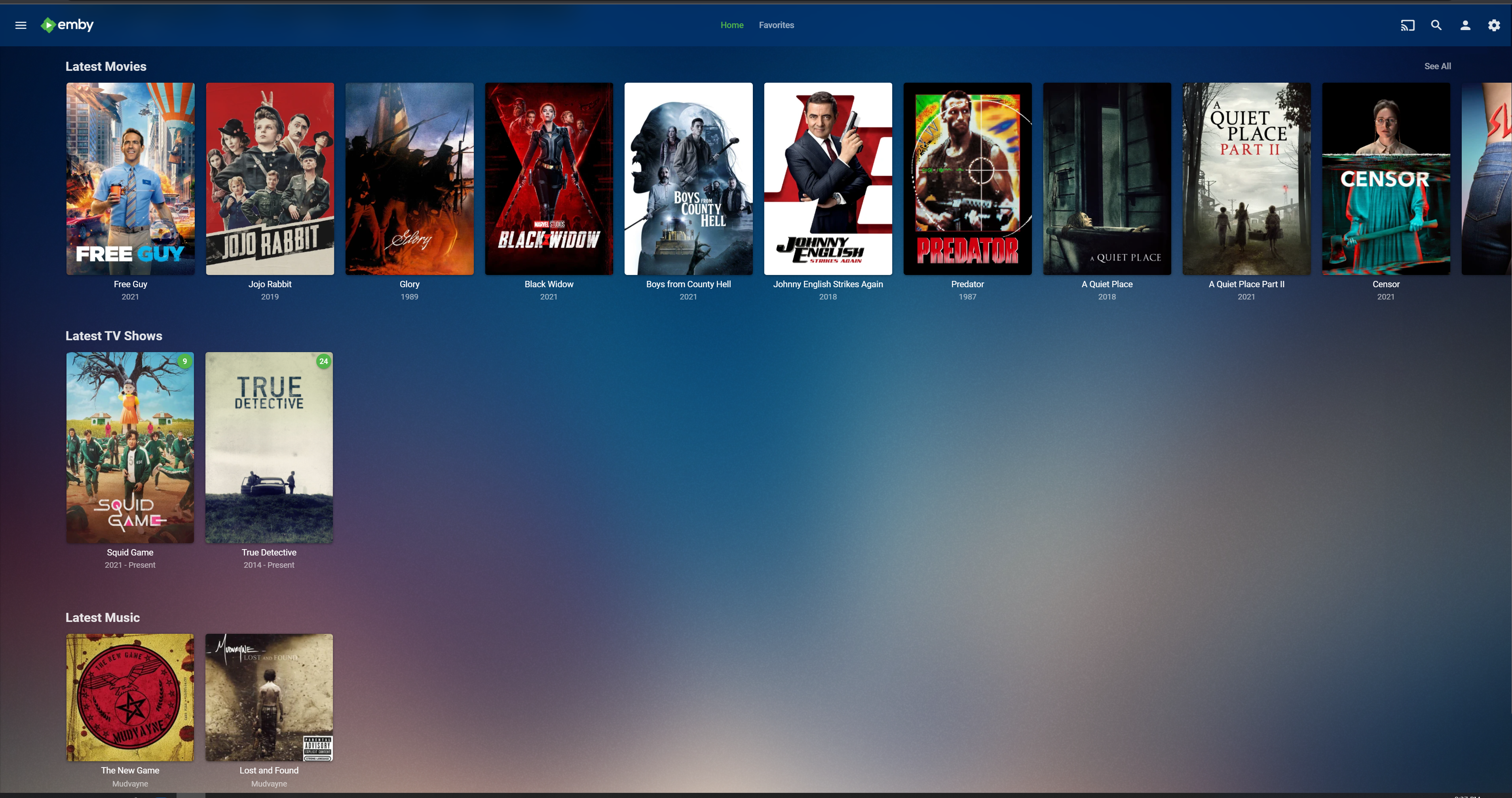Open the Free Guy movie poster
Screen dimensions: 1512x798
click(130, 178)
